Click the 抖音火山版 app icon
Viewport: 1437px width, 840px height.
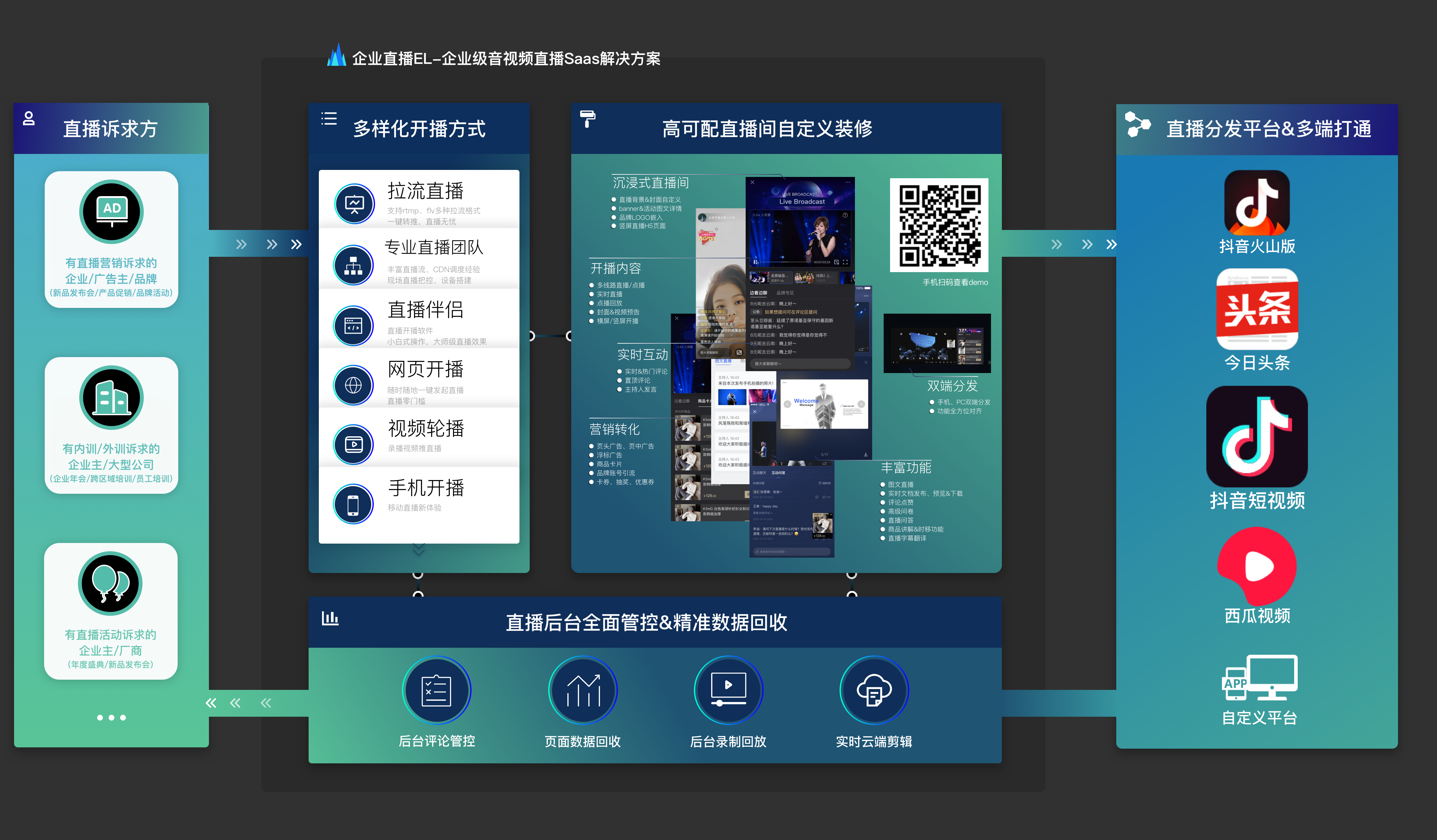1257,202
